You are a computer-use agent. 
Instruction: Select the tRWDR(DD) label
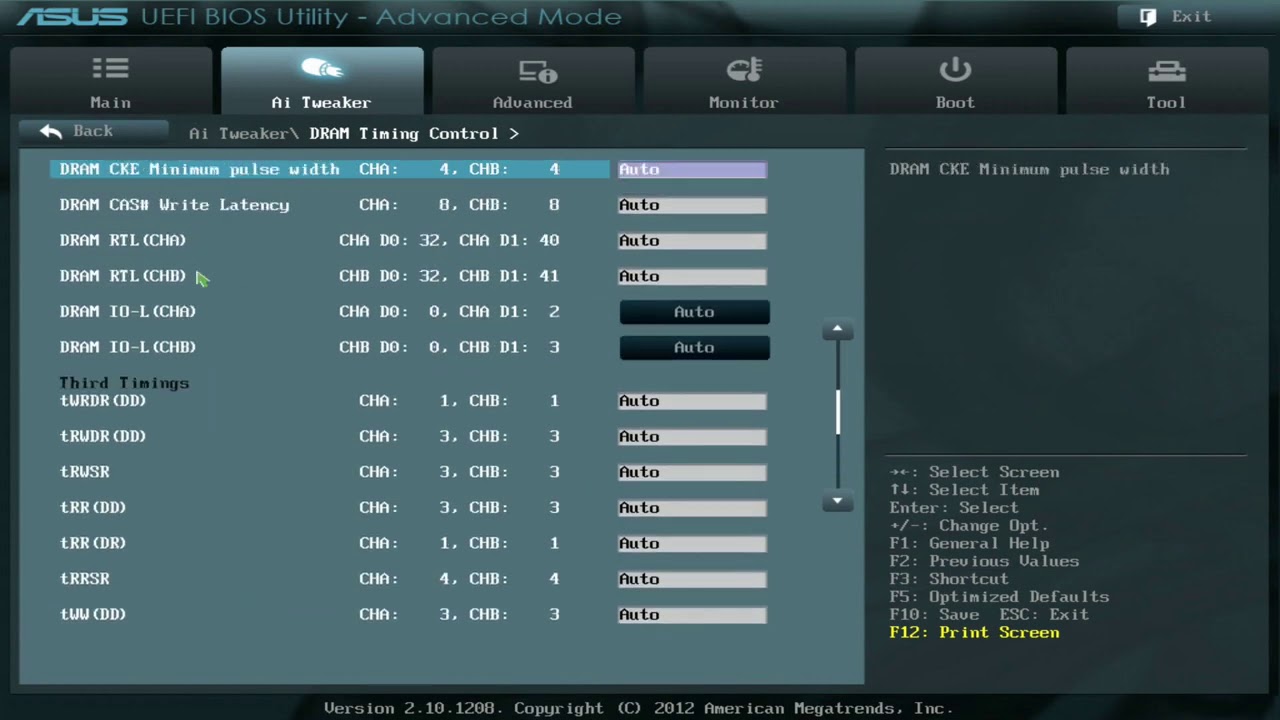[x=103, y=437]
